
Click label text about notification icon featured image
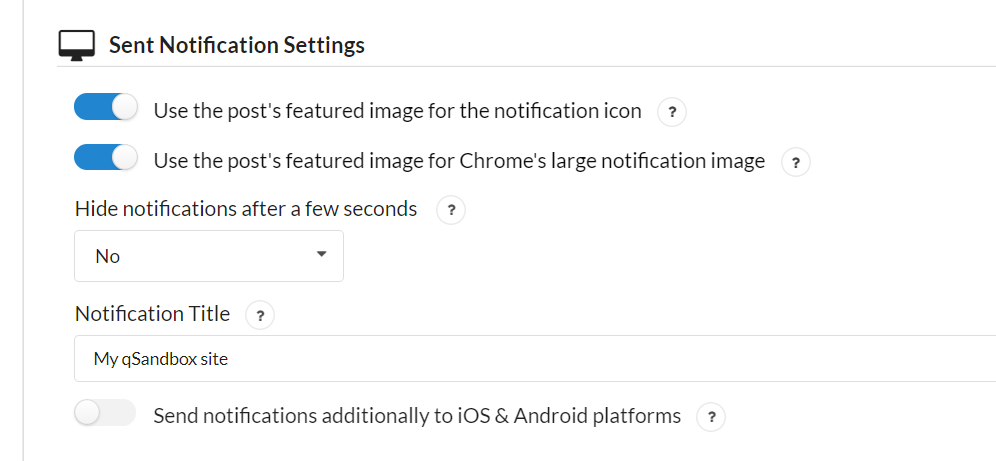point(398,111)
